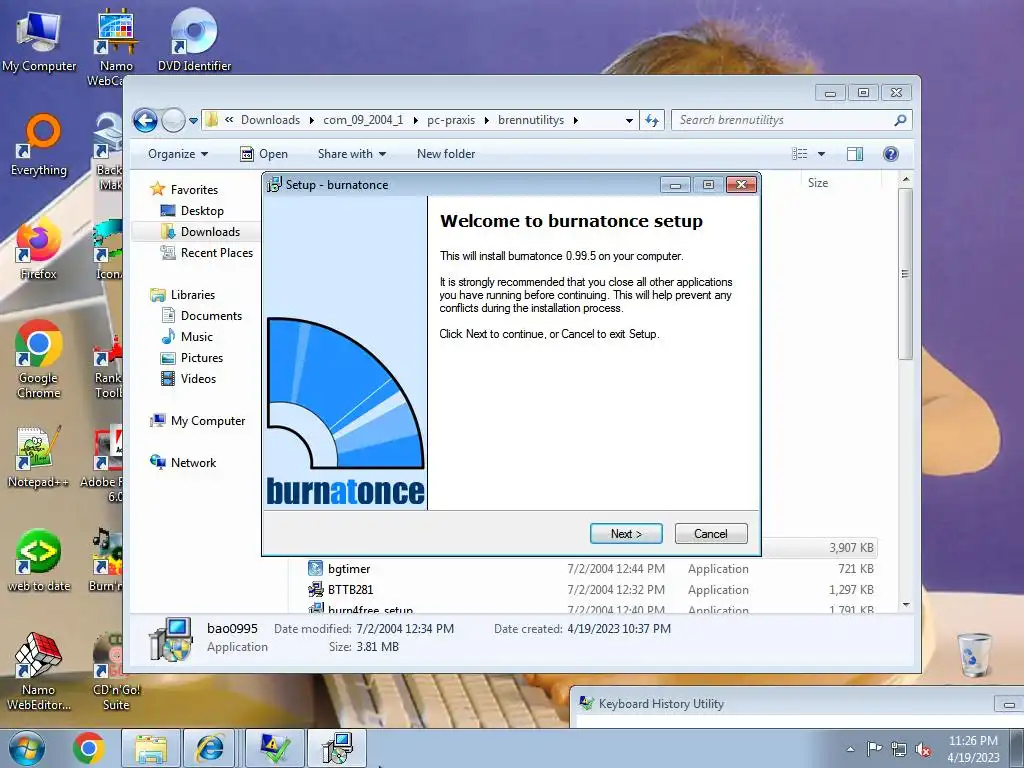Open the Share with menu
The height and width of the screenshot is (768, 1024).
[x=351, y=154]
